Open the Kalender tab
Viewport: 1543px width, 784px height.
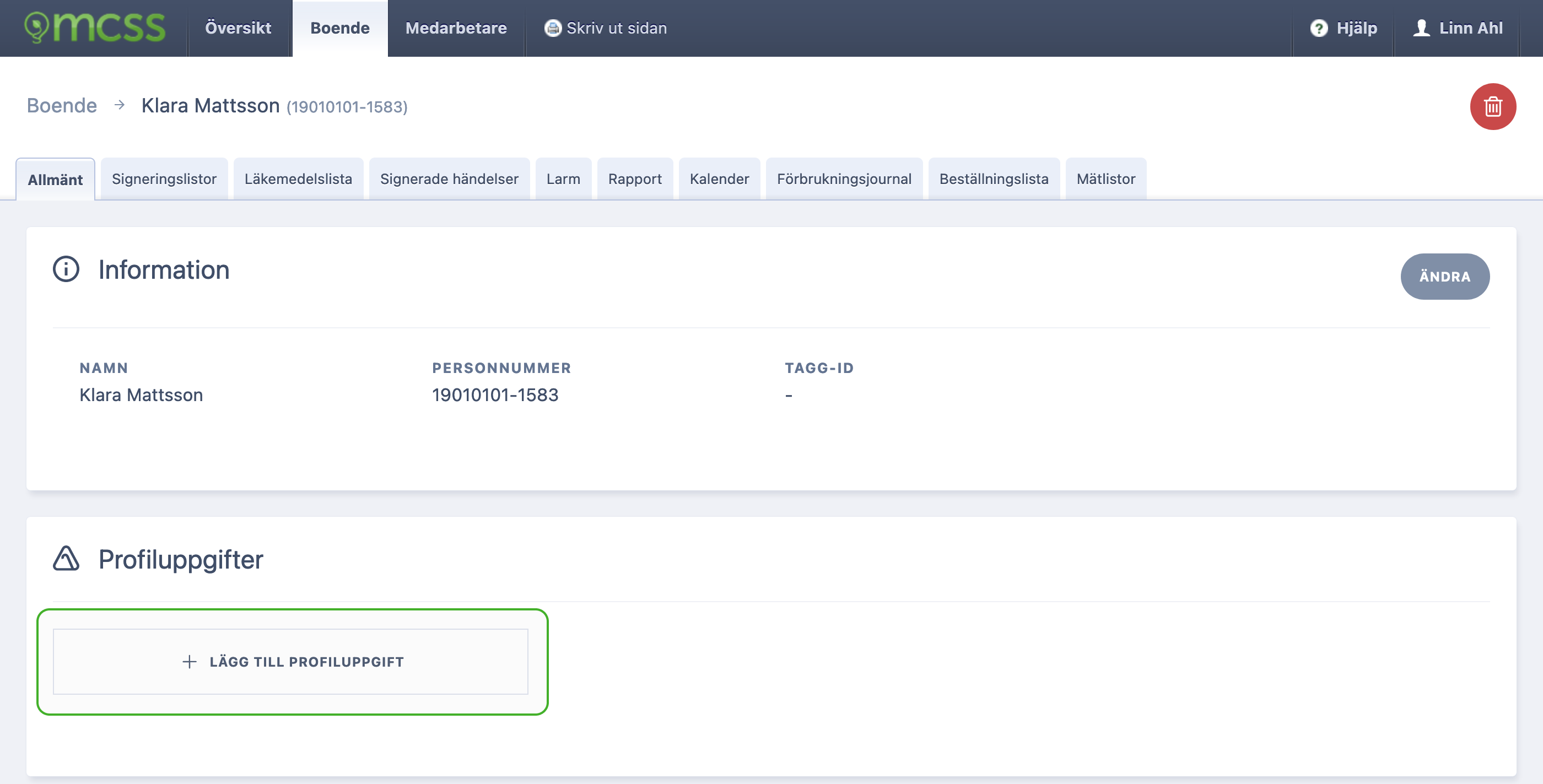tap(719, 179)
